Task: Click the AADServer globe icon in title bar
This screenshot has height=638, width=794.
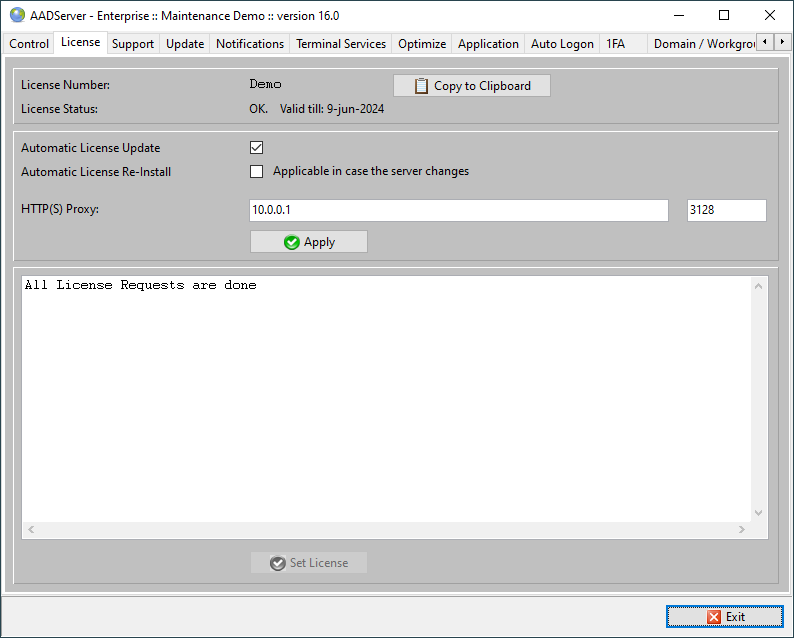Action: pos(17,15)
